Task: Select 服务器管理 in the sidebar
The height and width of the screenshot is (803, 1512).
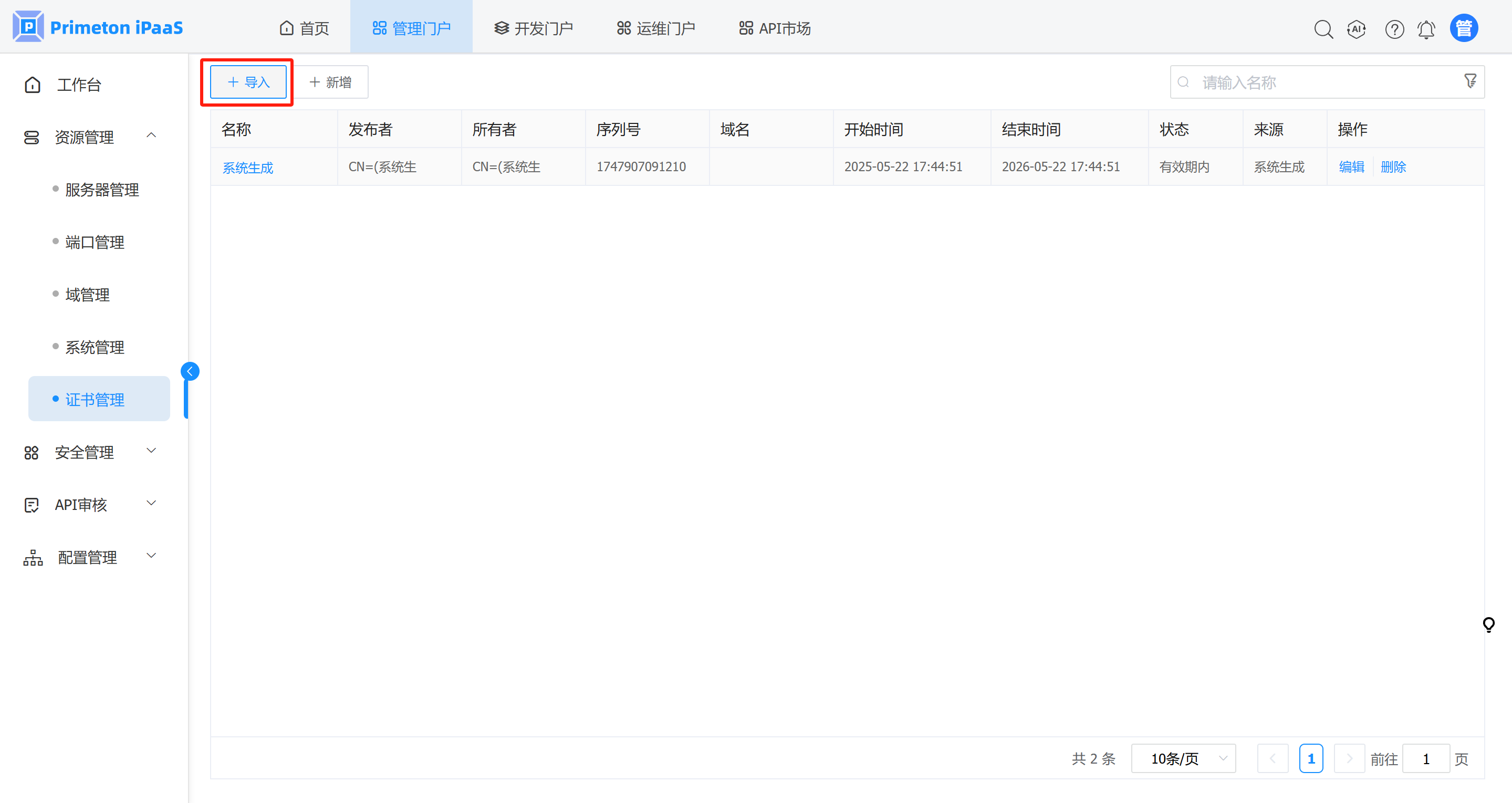Action: tap(101, 190)
